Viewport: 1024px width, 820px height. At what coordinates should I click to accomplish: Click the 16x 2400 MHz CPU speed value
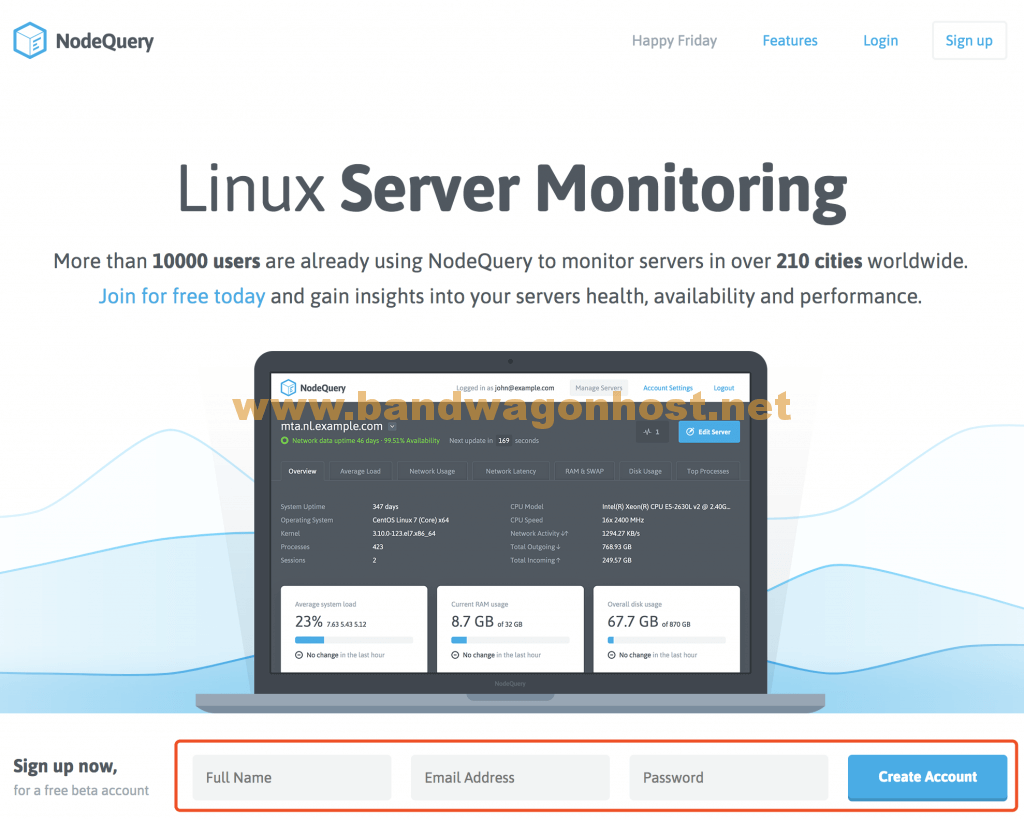[x=623, y=520]
